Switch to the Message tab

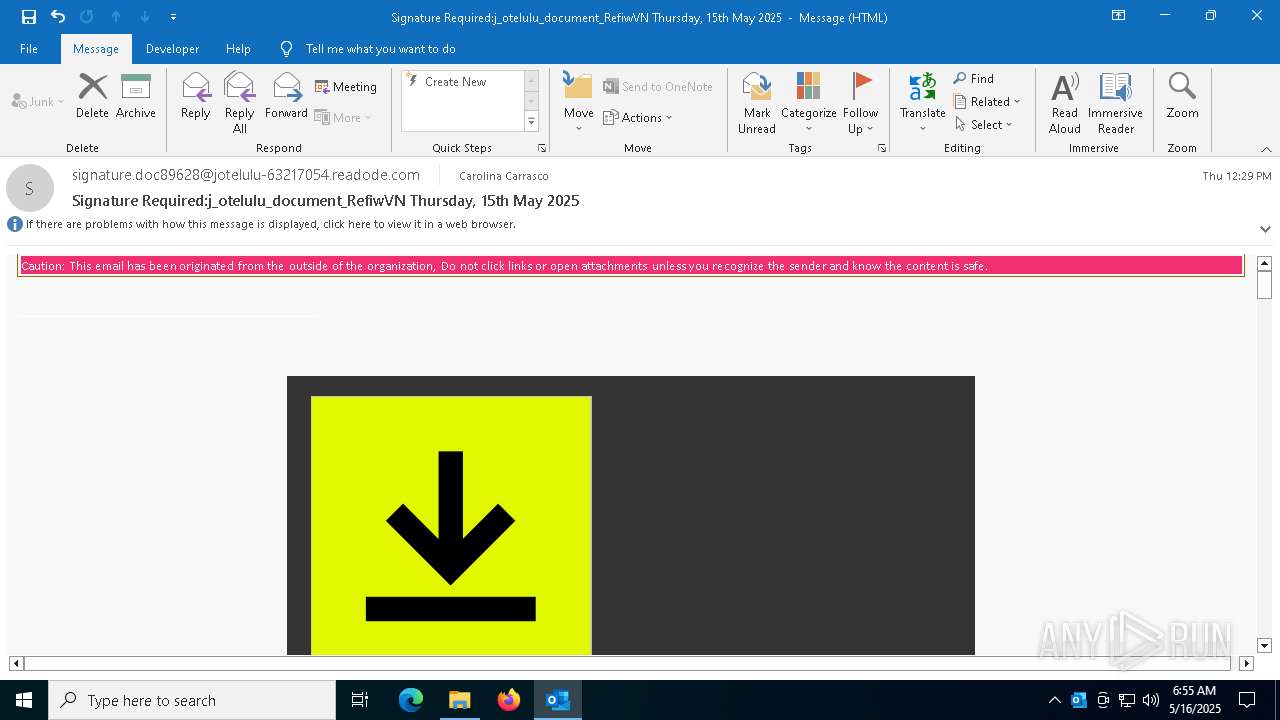[96, 48]
